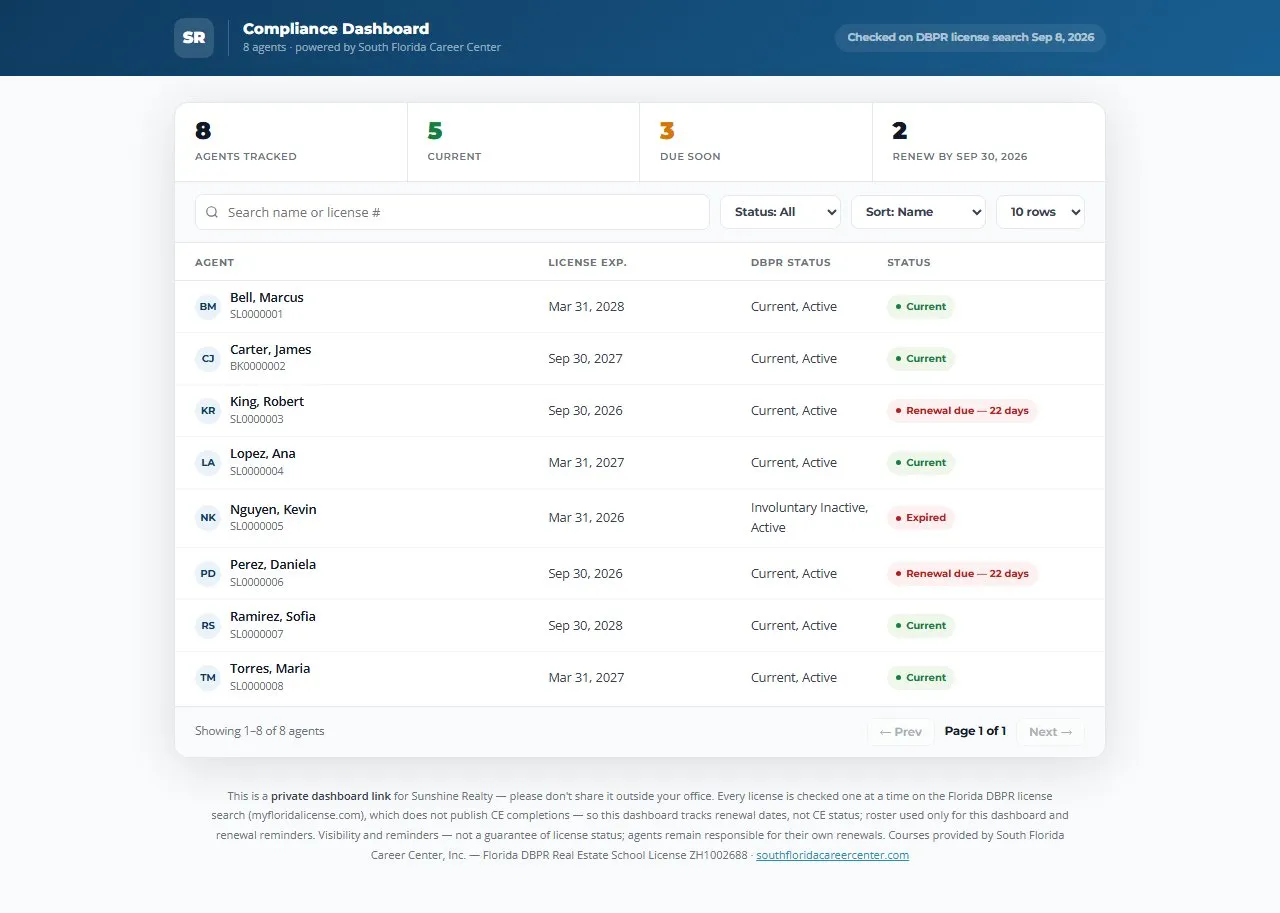Click the Compliance Dashboard title

336,29
